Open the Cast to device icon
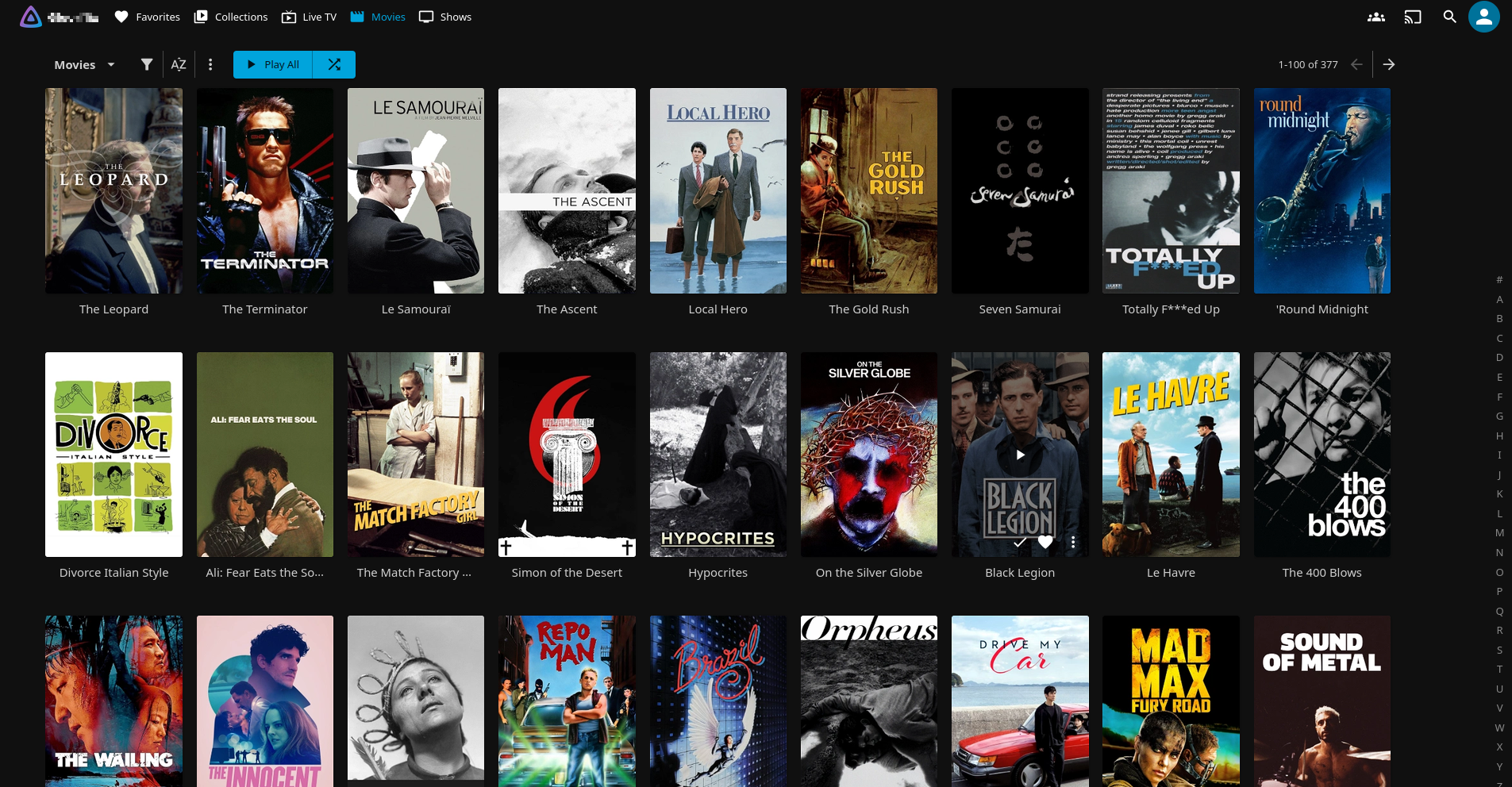The width and height of the screenshot is (1512, 787). point(1413,17)
